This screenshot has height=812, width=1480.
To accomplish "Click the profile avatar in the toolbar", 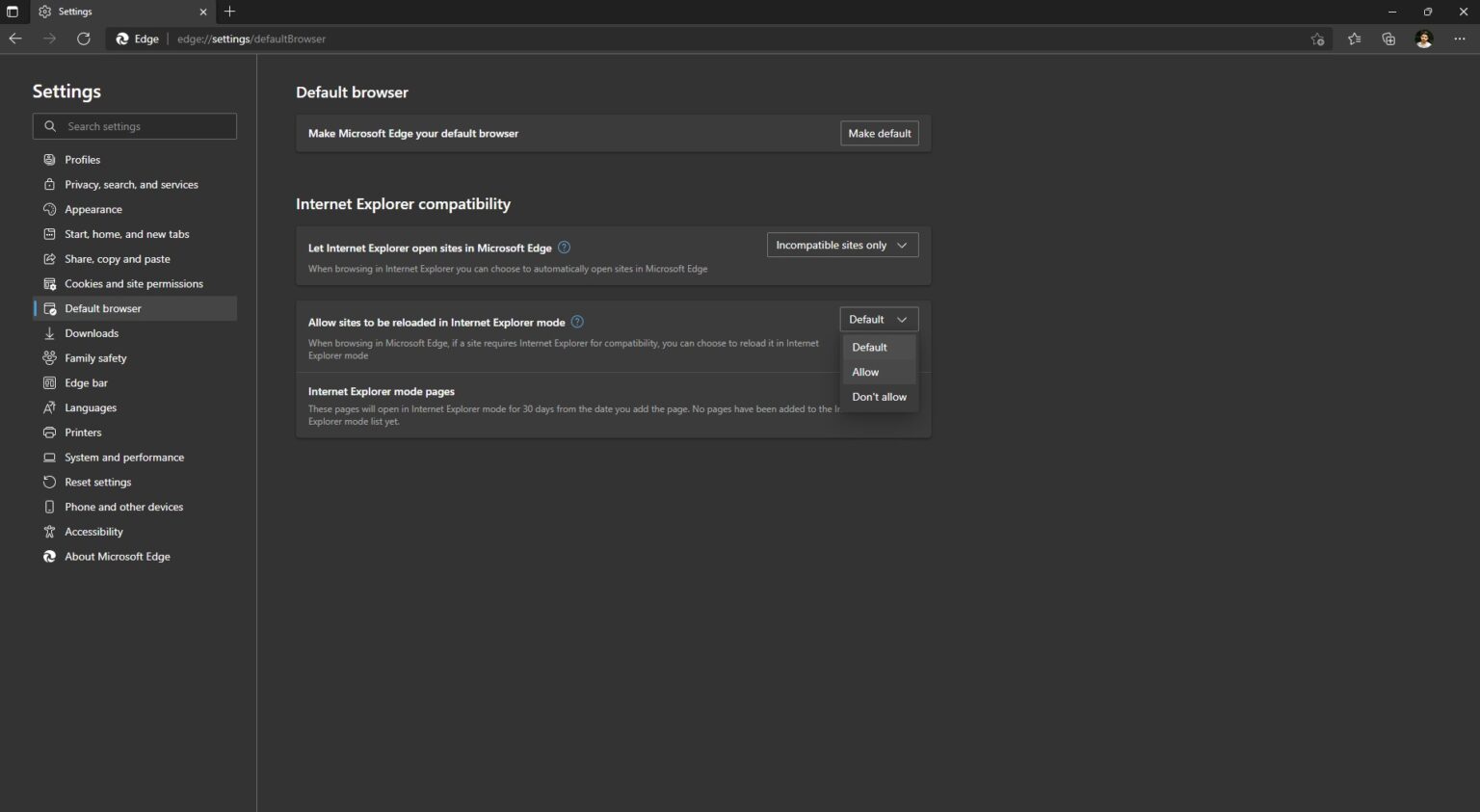I will coord(1424,39).
